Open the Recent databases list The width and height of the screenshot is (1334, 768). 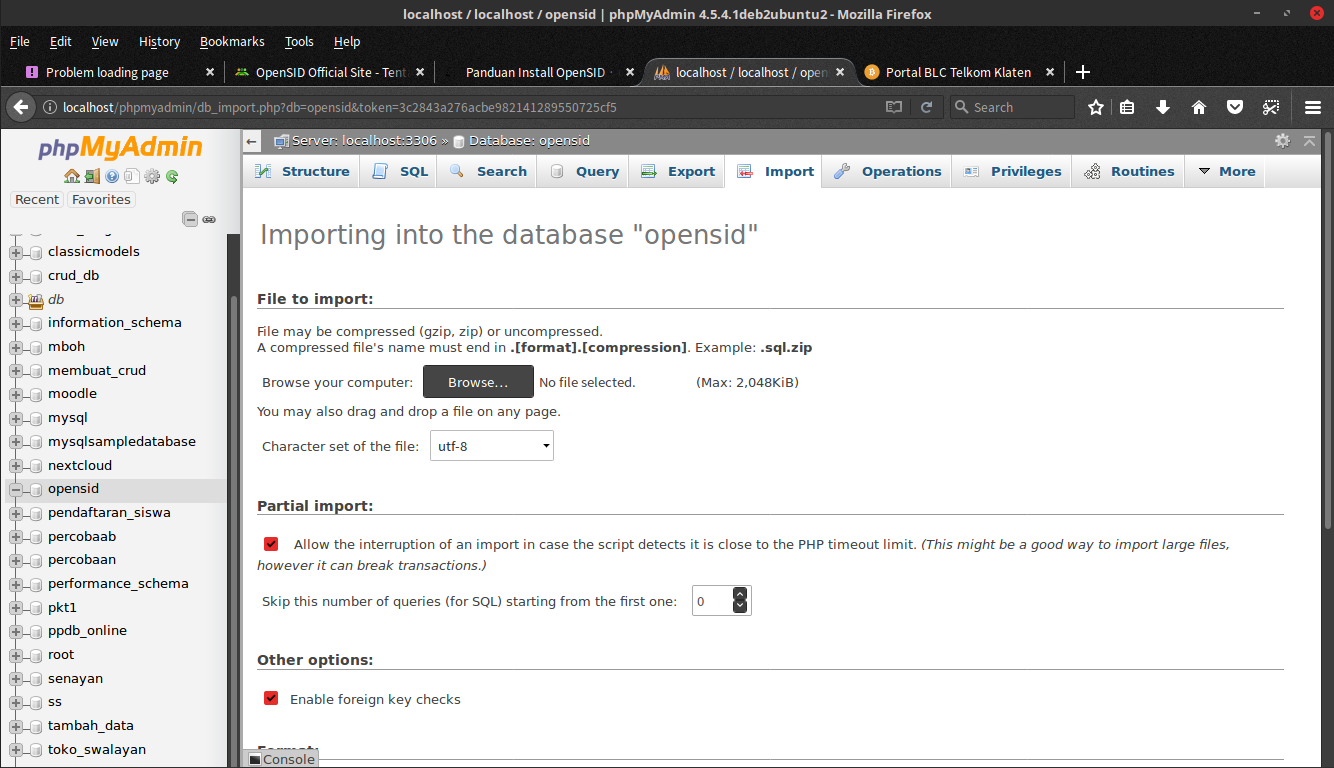coord(36,199)
